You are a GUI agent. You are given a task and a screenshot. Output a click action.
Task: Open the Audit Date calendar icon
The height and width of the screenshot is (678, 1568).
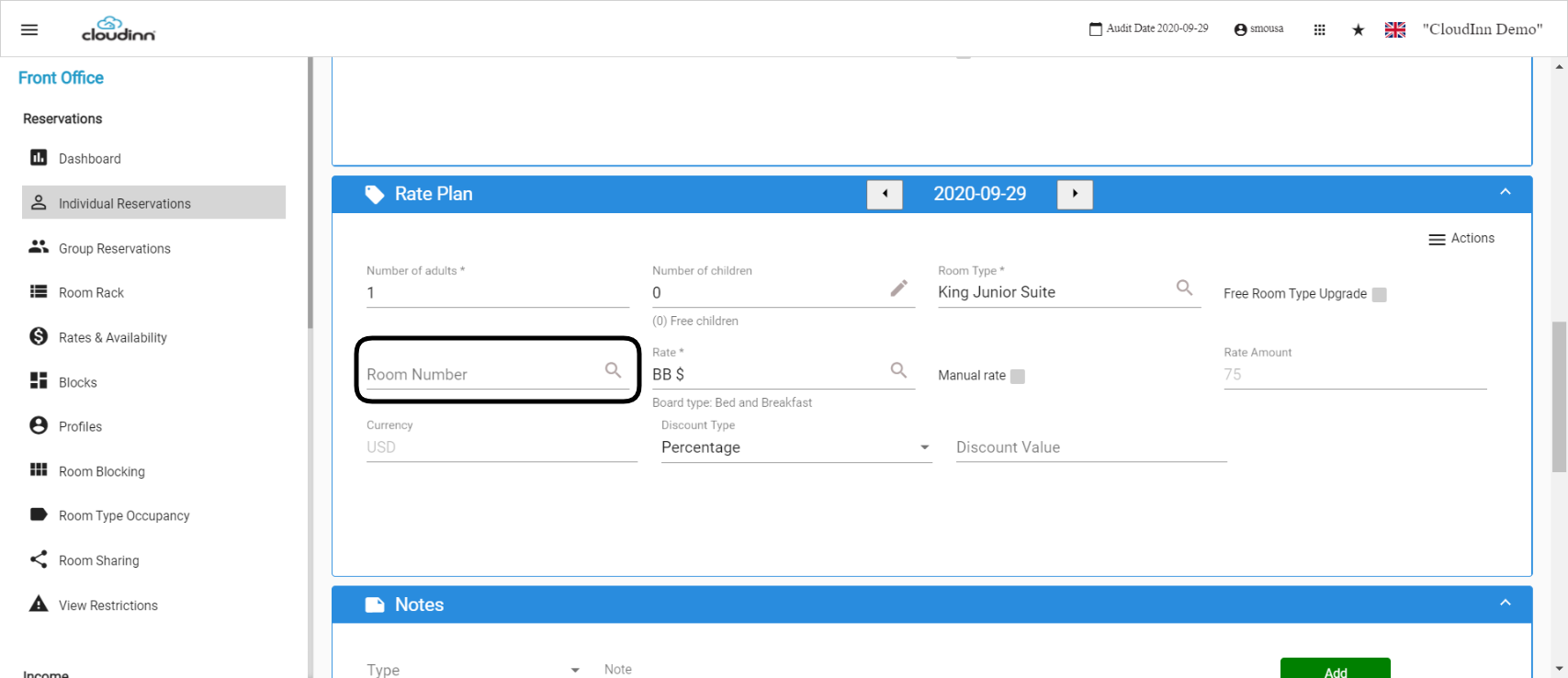point(1096,29)
